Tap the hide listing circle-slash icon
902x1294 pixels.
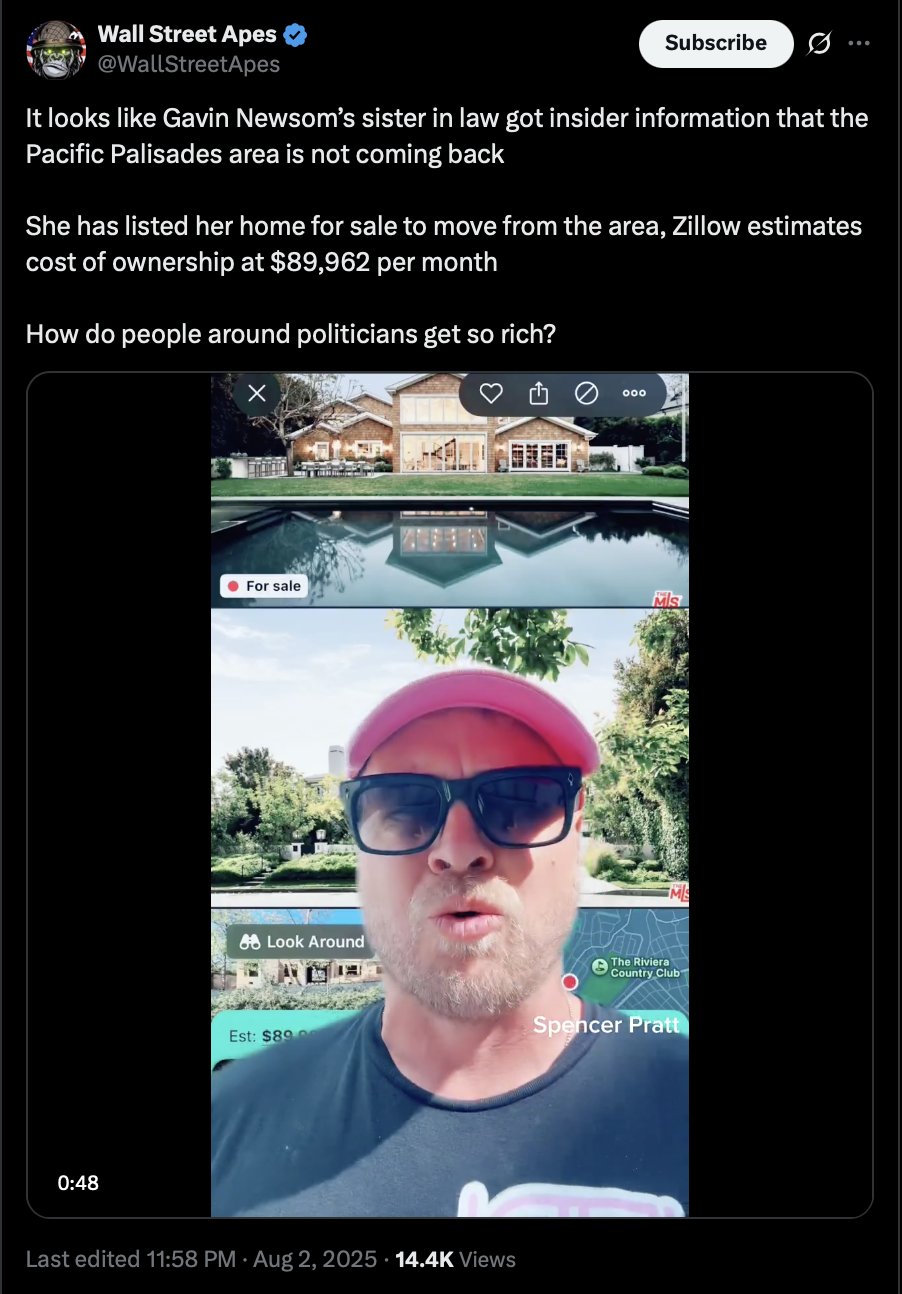587,393
